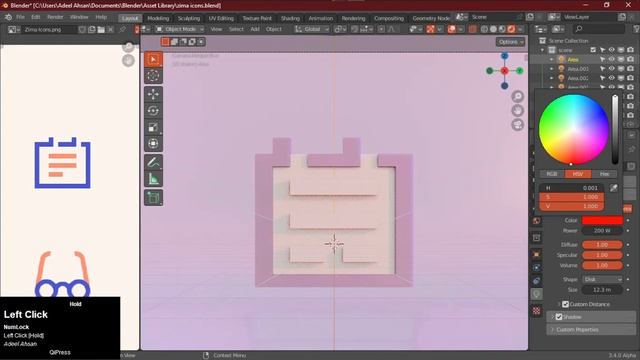Select the Cursor tool in toolbar
The height and width of the screenshot is (360, 640).
click(153, 76)
